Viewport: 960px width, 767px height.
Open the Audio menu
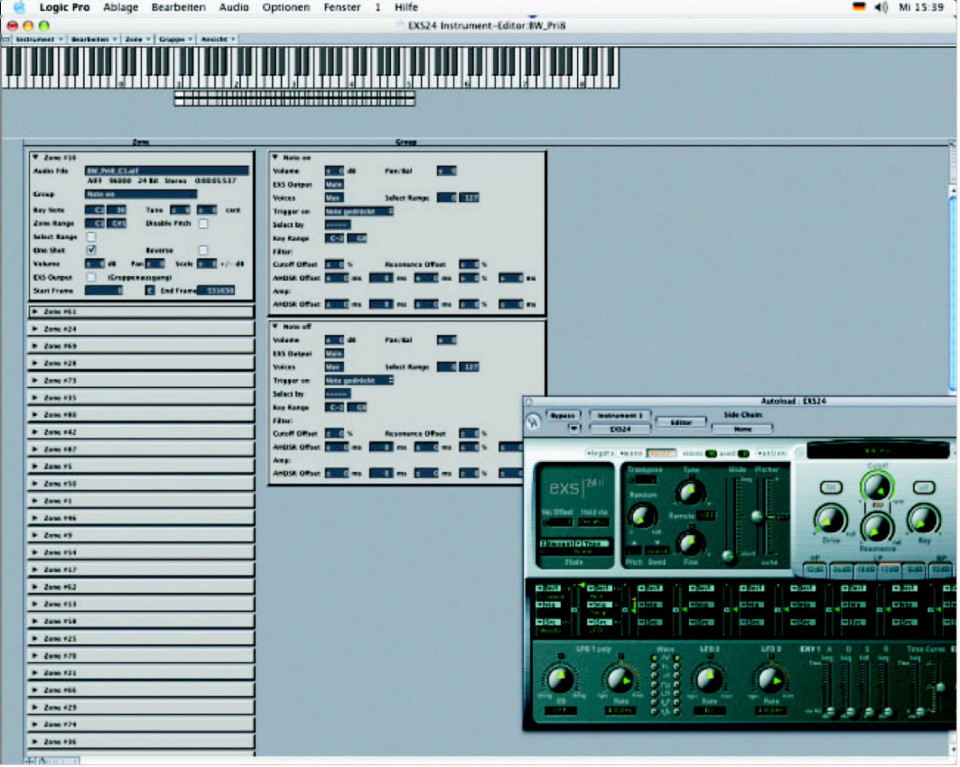click(x=234, y=7)
